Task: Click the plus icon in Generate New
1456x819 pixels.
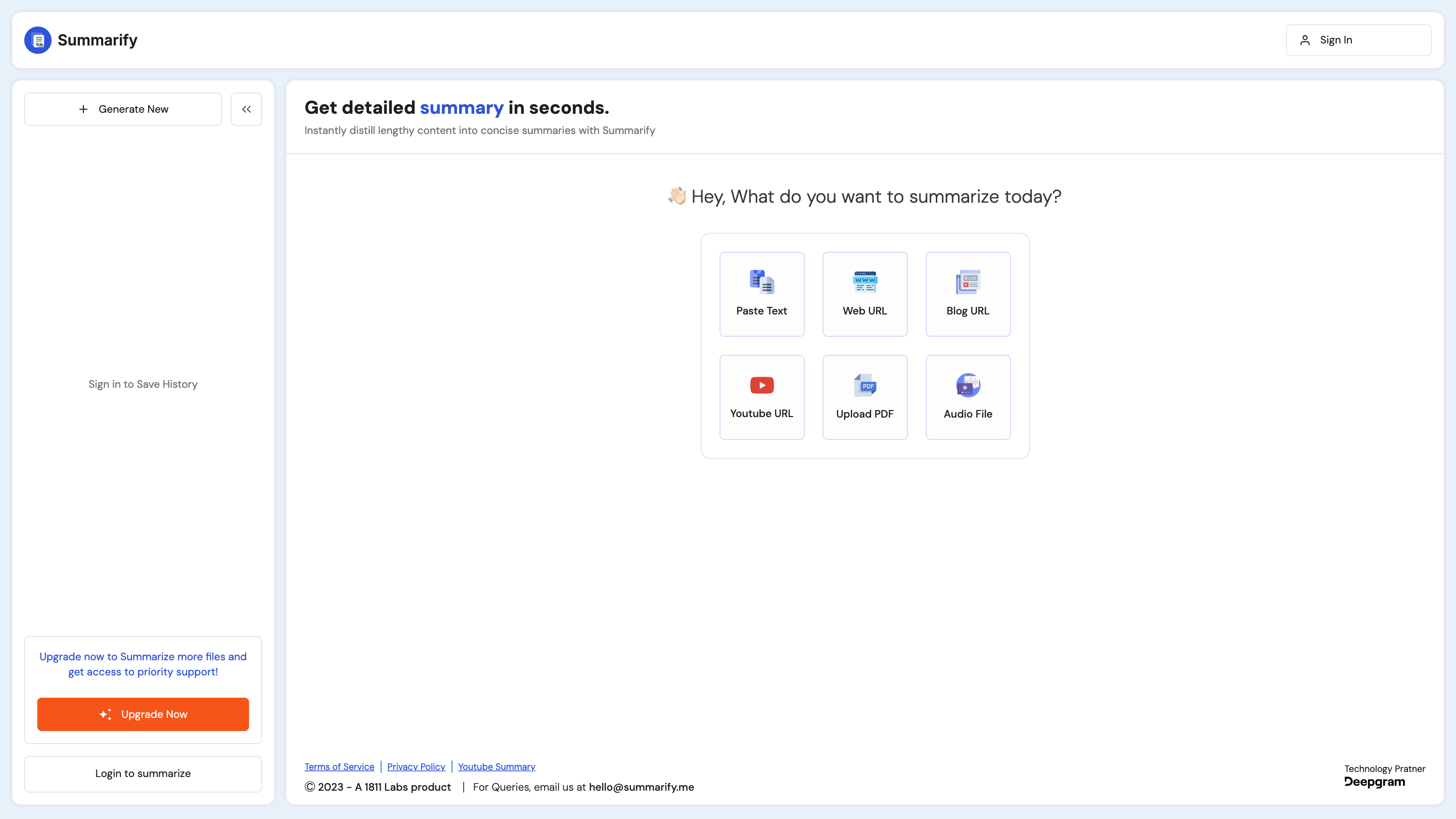Action: click(x=83, y=109)
